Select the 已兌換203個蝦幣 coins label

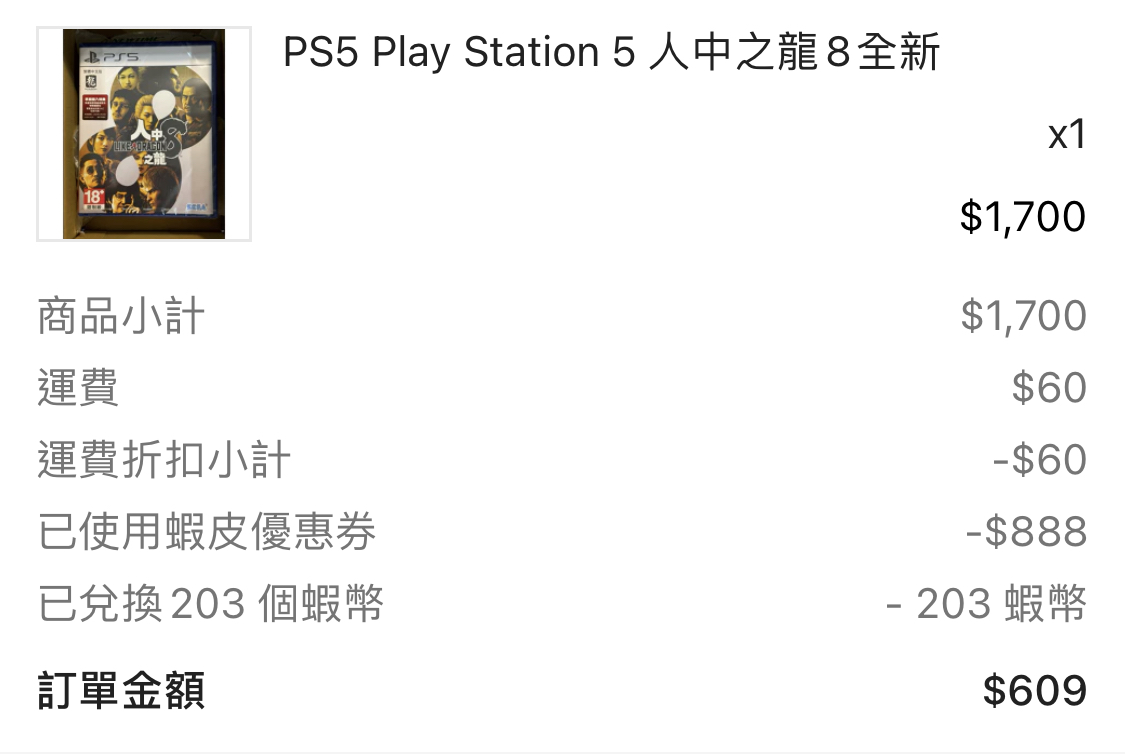click(210, 603)
